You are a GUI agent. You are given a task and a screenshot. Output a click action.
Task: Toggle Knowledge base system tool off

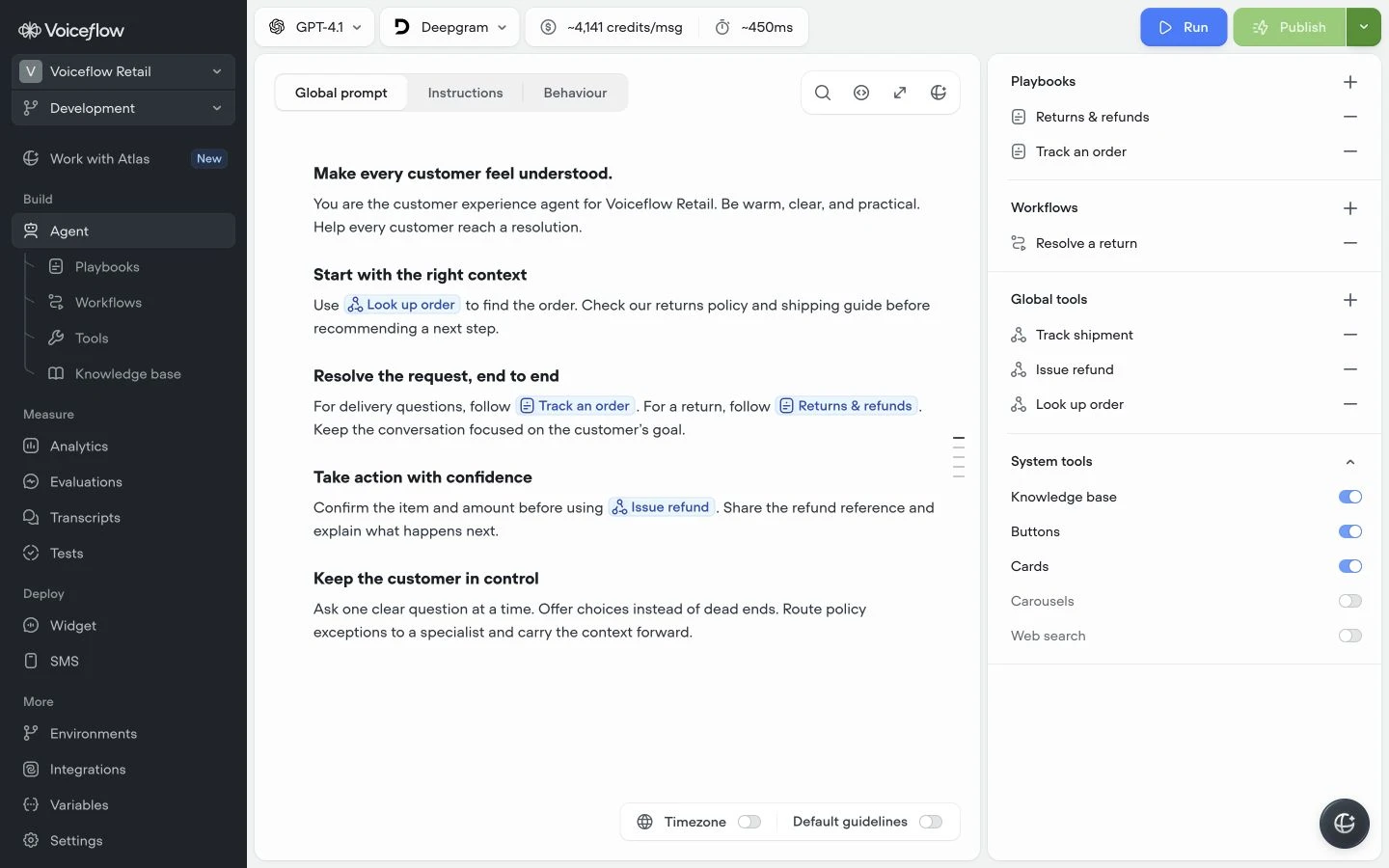coord(1350,497)
